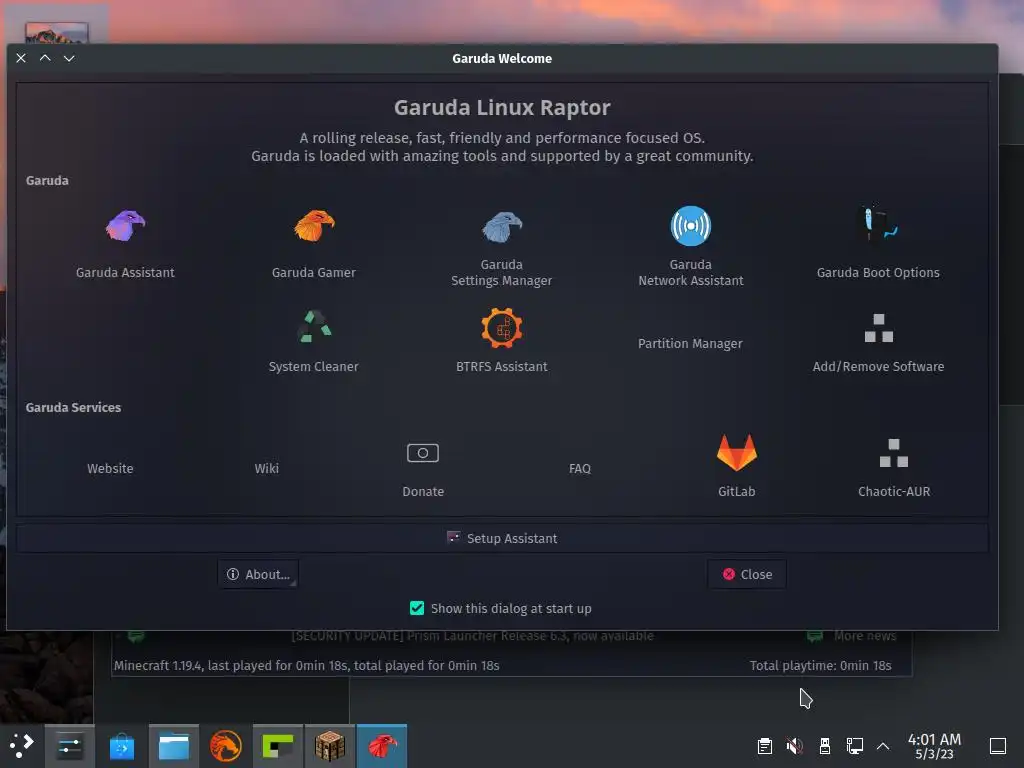Click the About... button
The width and height of the screenshot is (1024, 768).
click(258, 574)
